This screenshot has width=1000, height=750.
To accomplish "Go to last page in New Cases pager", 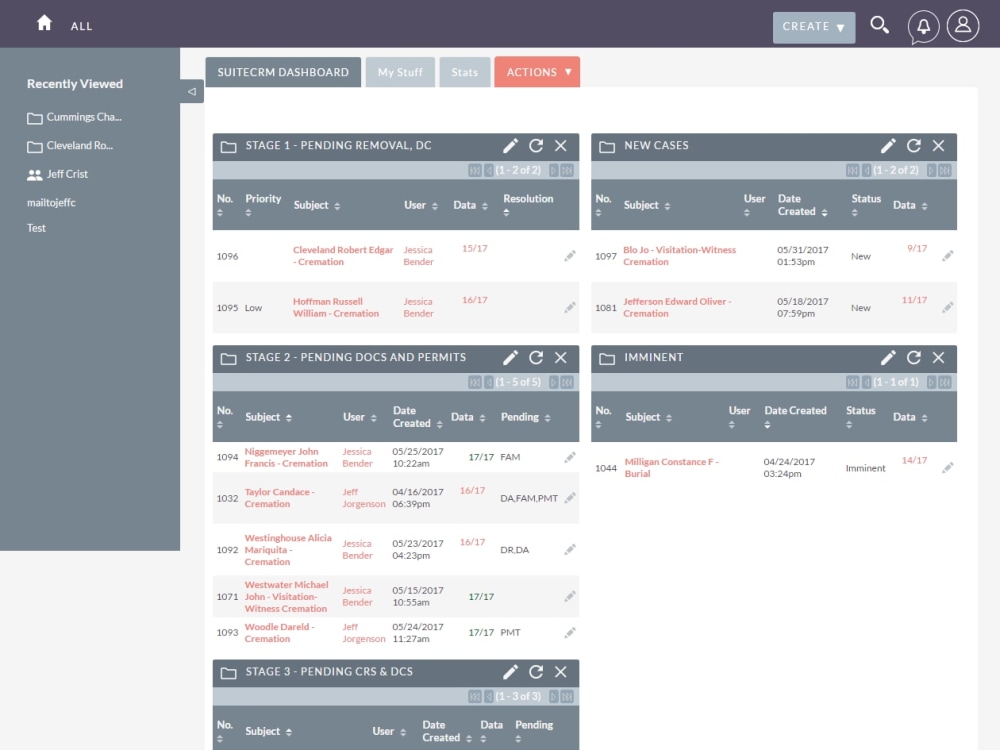I will [945, 170].
